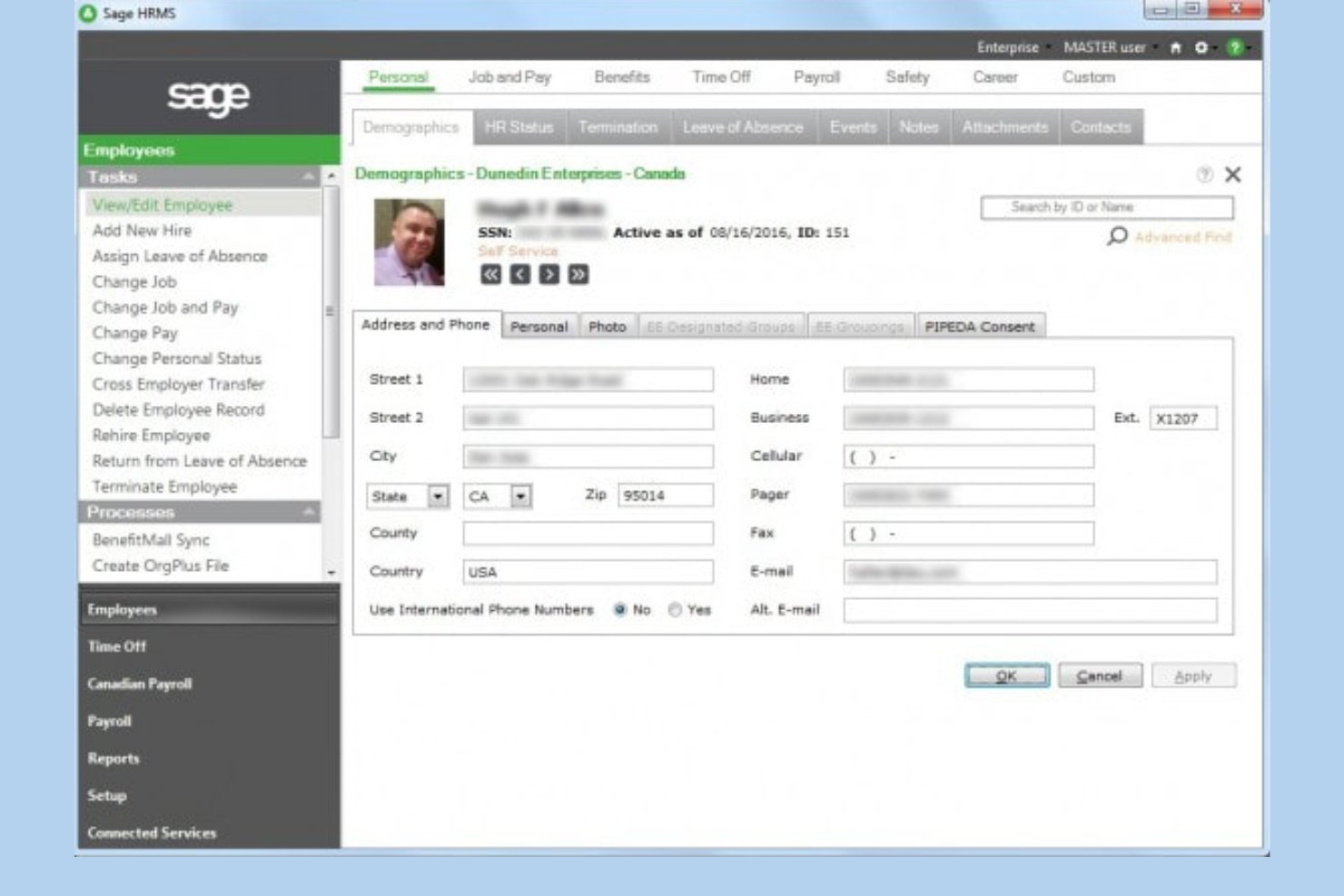Viewport: 1344px width, 896px height.
Task: Click the Search by ID or Name field
Action: [1106, 207]
